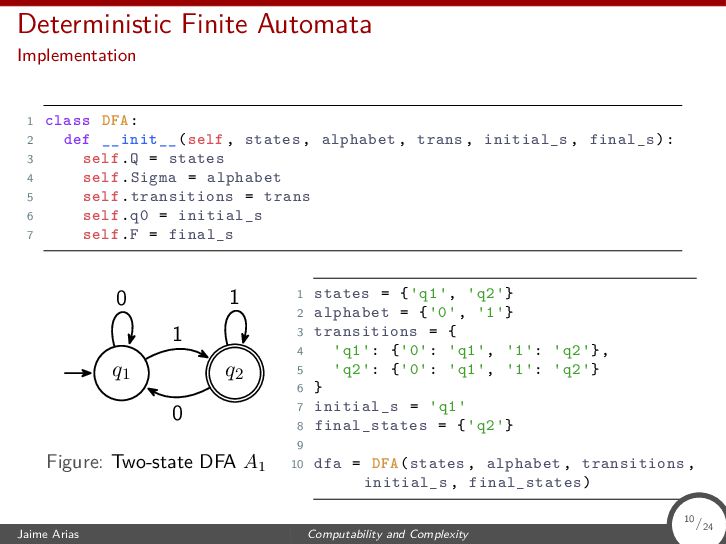Viewport: 726px width, 544px height.
Task: Click the "alphabet = {'0', '1'}" line
Action: click(x=413, y=313)
